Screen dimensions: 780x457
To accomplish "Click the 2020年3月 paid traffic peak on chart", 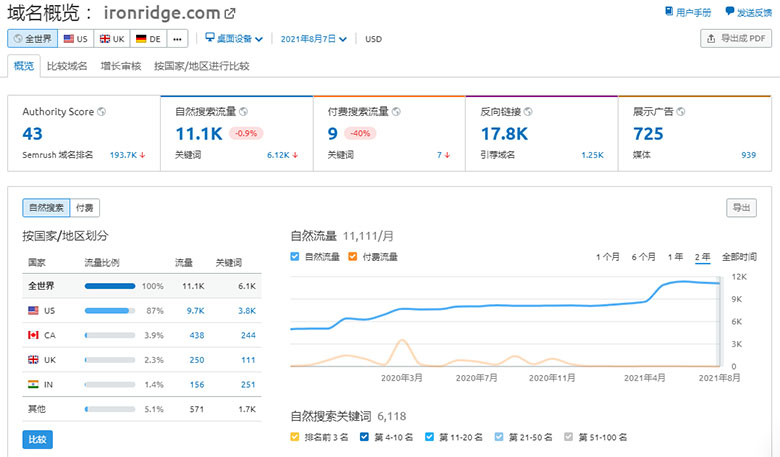I will tap(401, 341).
